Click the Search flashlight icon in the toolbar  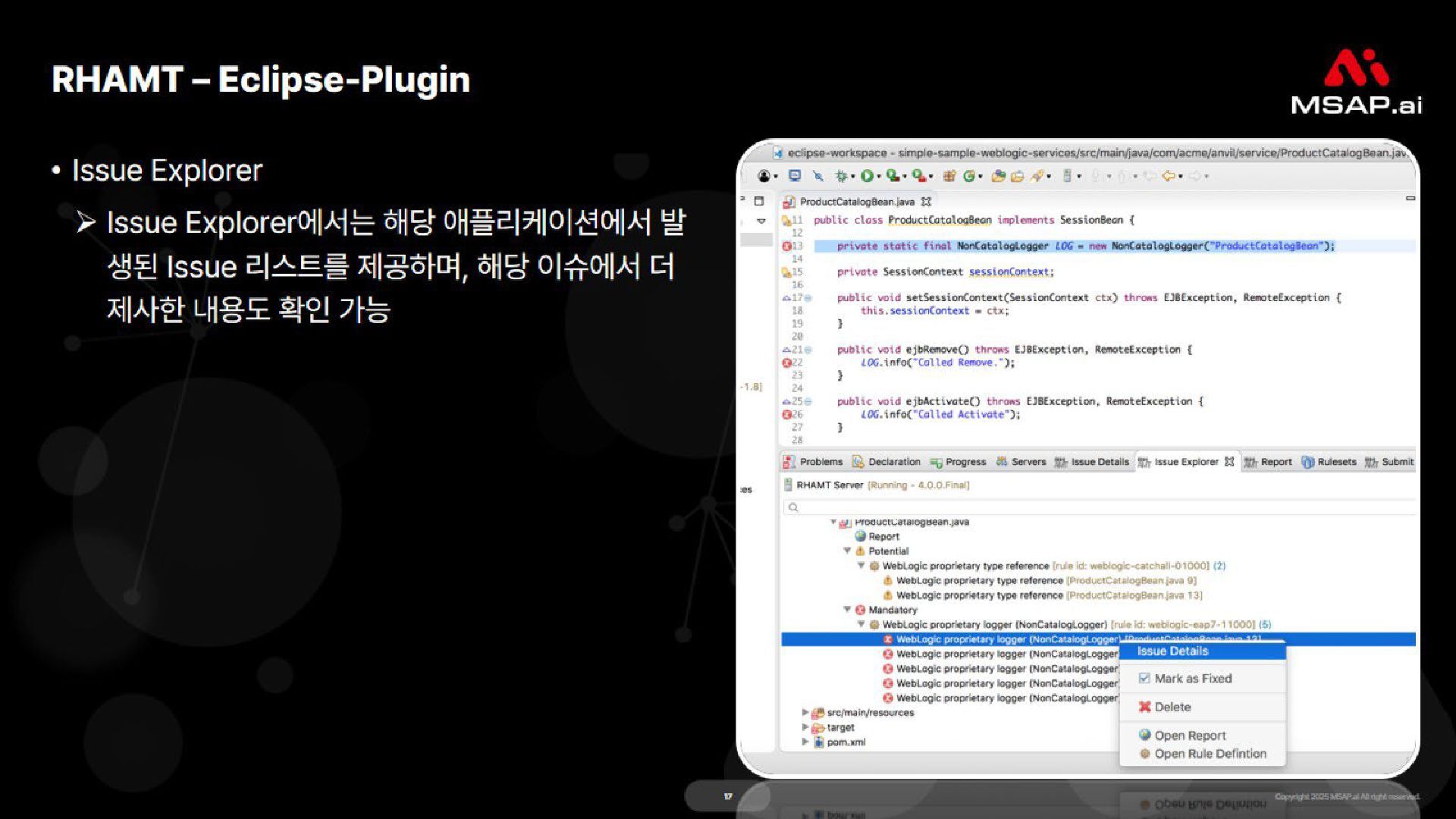(1037, 176)
